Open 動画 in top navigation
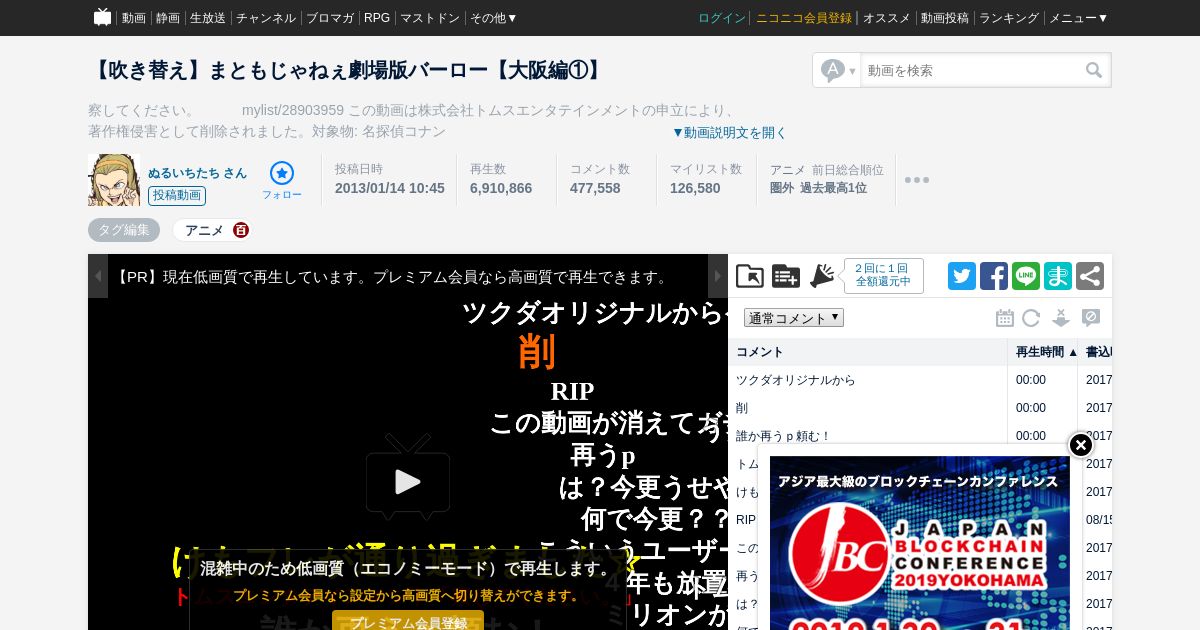 [134, 18]
